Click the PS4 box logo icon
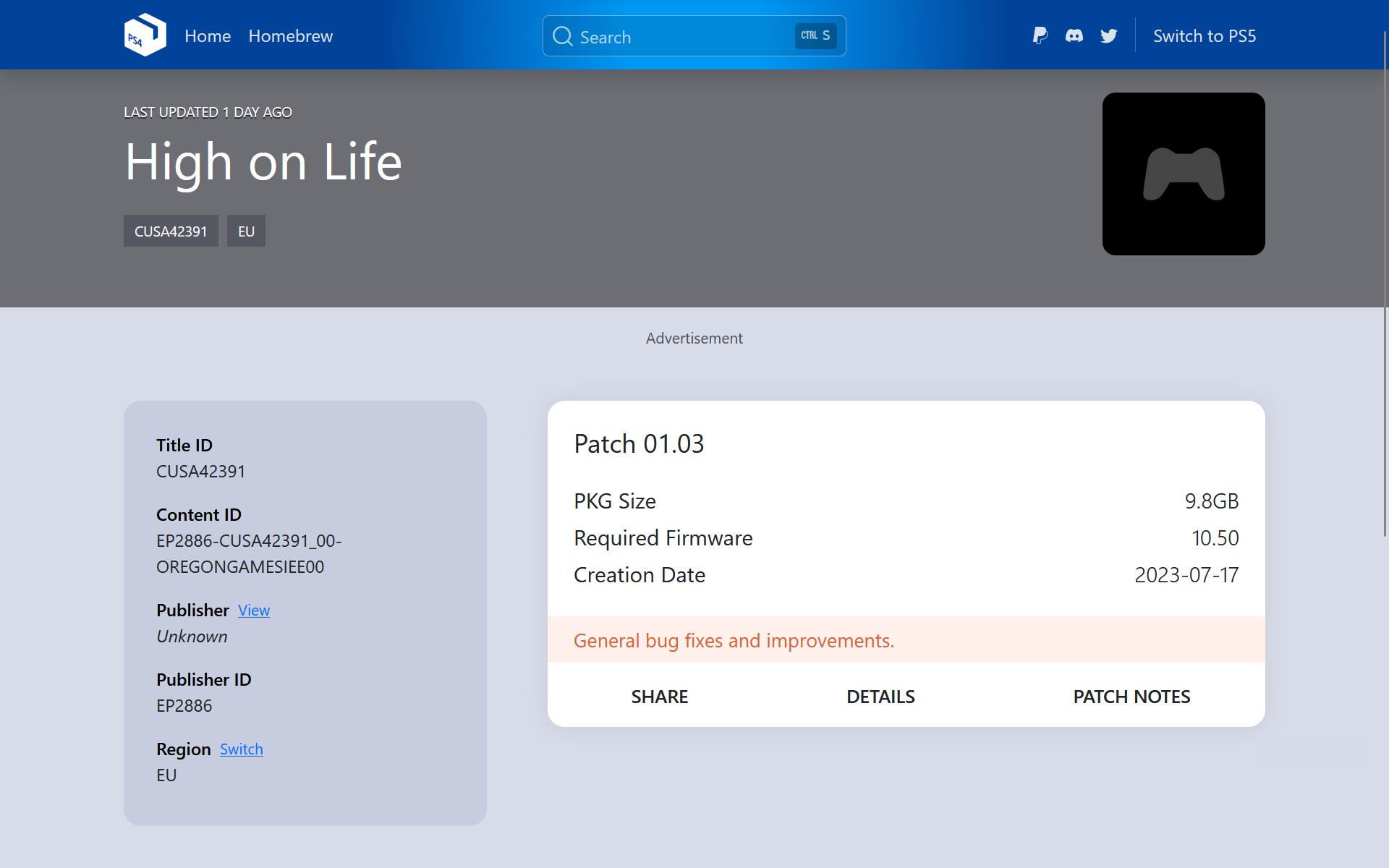This screenshot has height=868, width=1389. pos(145,35)
